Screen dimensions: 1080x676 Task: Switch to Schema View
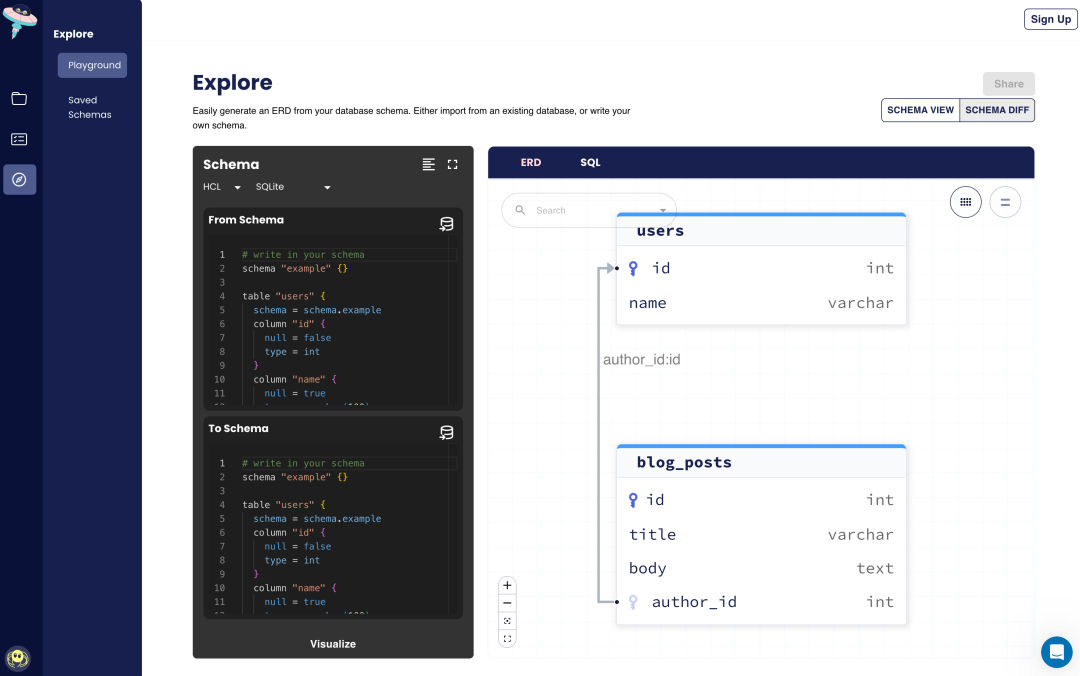coord(920,110)
